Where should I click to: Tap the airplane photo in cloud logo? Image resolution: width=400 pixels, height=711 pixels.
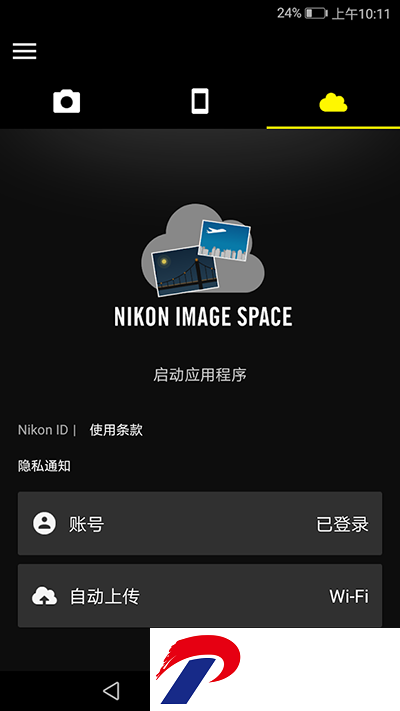click(224, 240)
